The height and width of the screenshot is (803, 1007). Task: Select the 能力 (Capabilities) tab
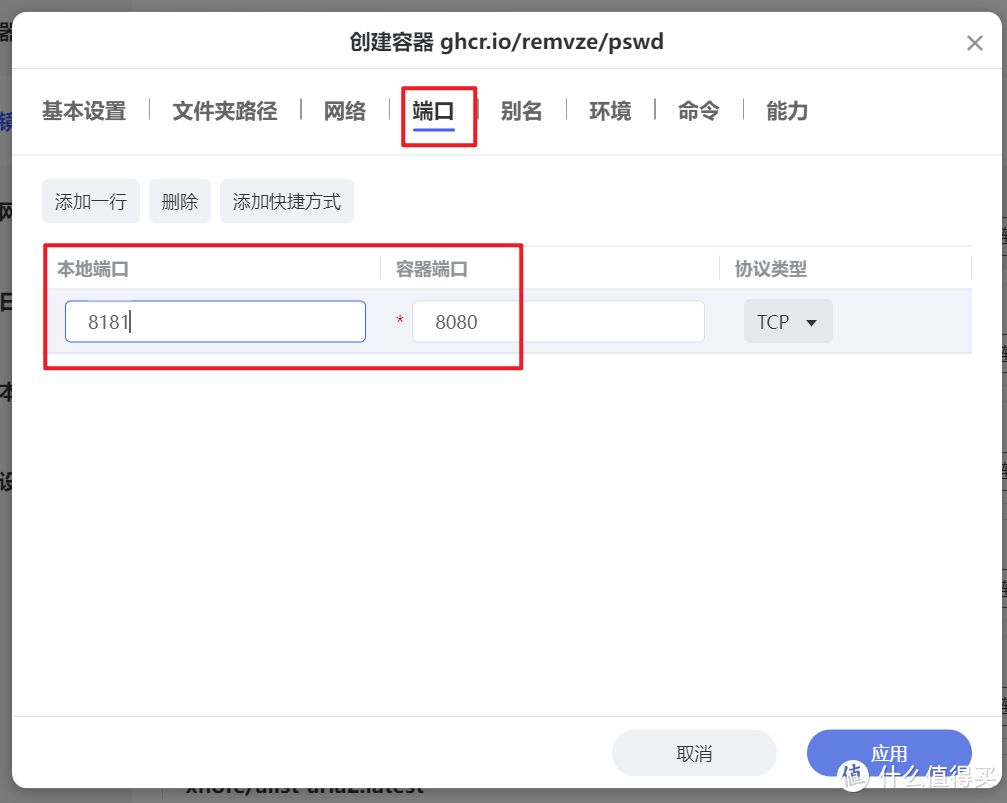786,111
